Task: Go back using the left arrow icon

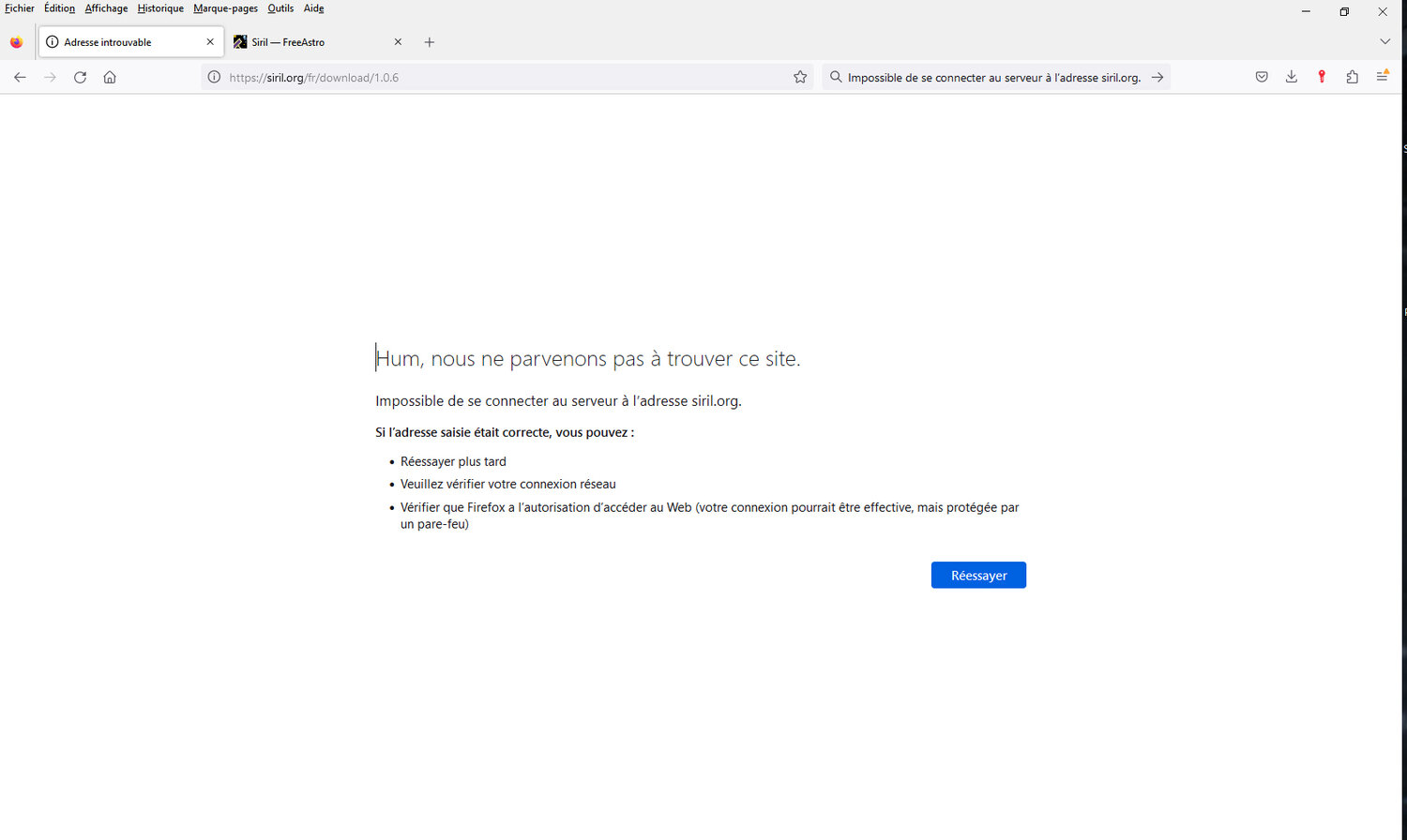Action: (x=20, y=77)
